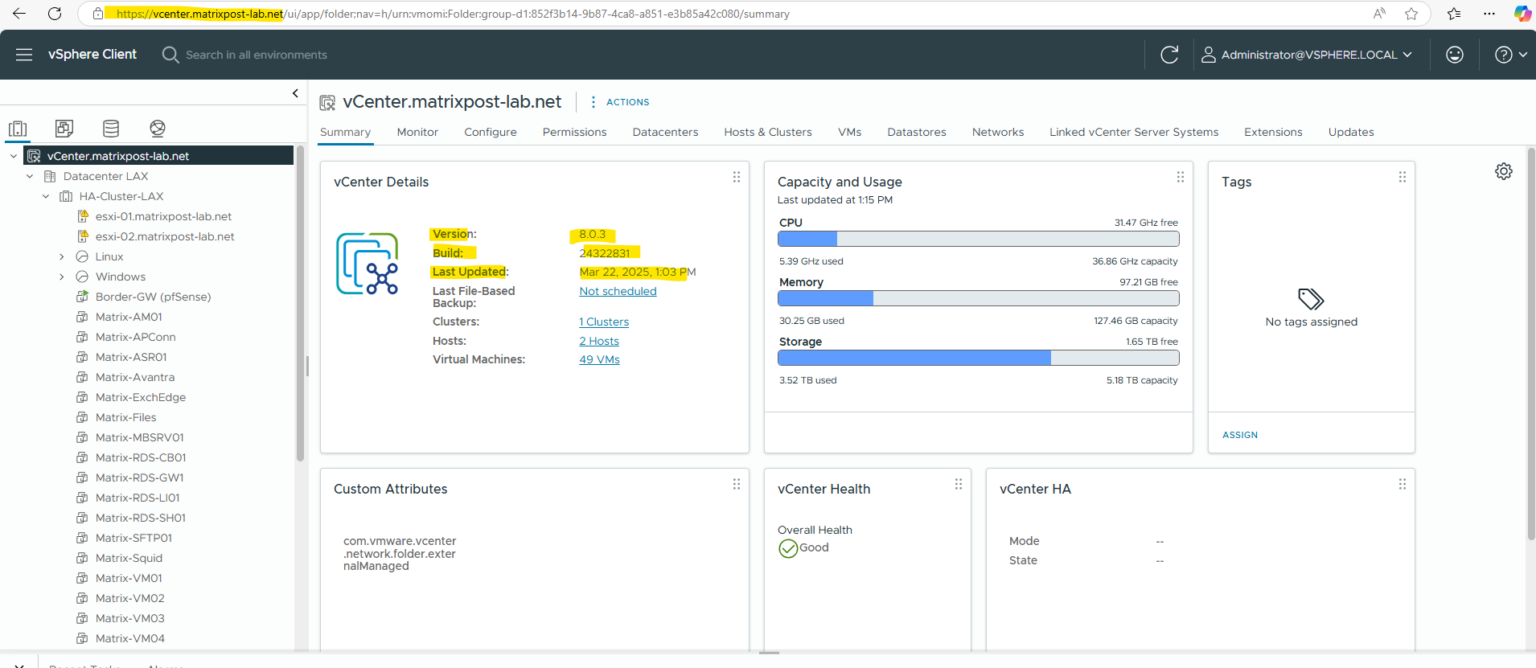Screen dimensions: 1536x668
Task: Click ASSIGN in the Tags panel
Action: [x=1240, y=434]
